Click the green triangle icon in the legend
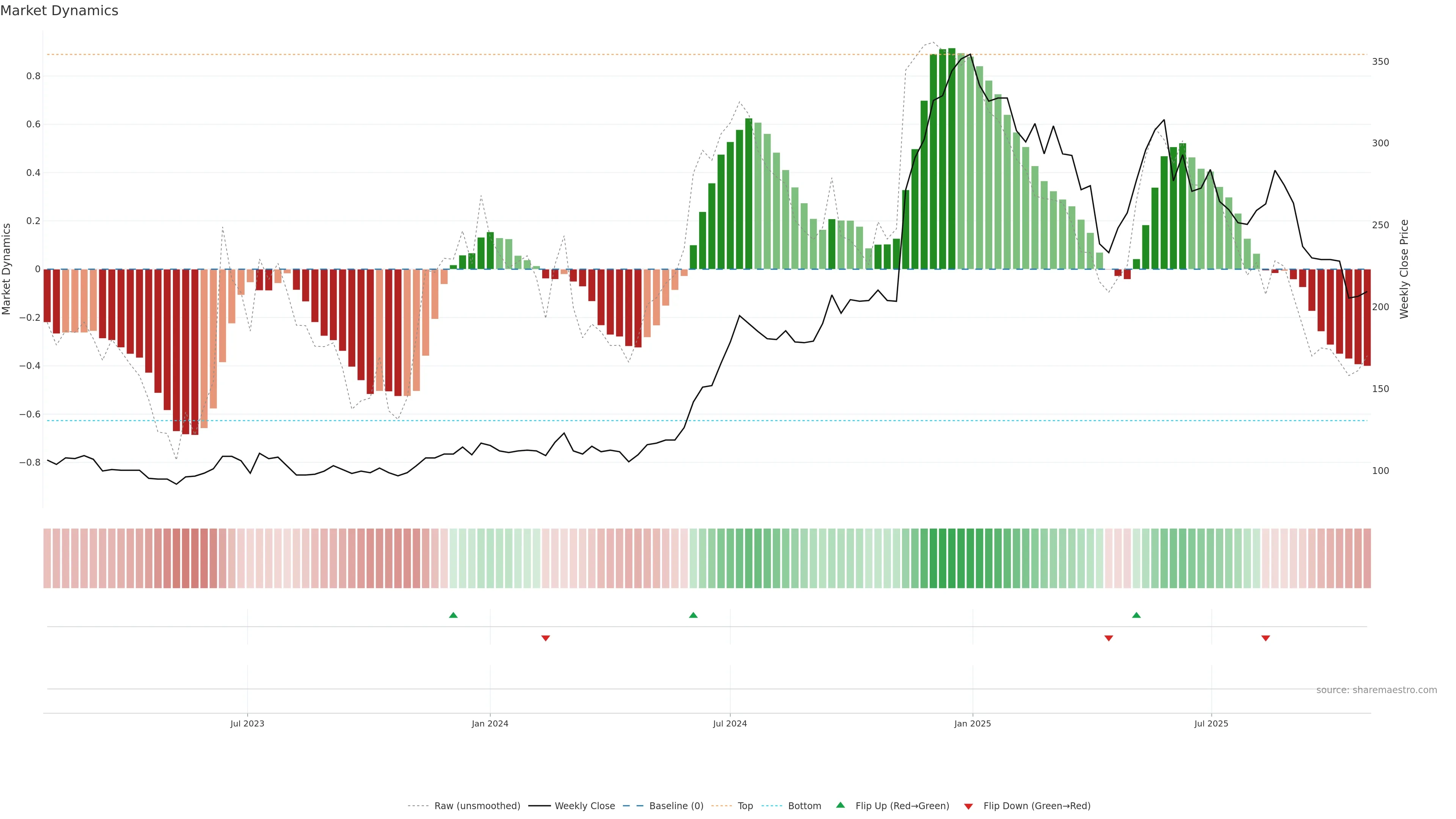This screenshot has height=819, width=1456. (841, 805)
